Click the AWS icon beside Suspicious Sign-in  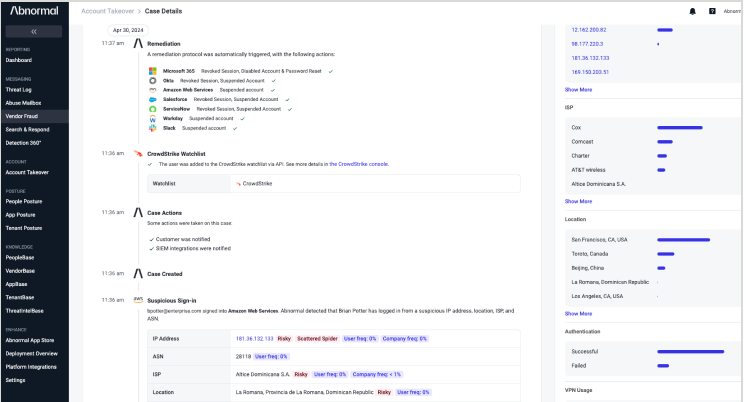point(138,300)
